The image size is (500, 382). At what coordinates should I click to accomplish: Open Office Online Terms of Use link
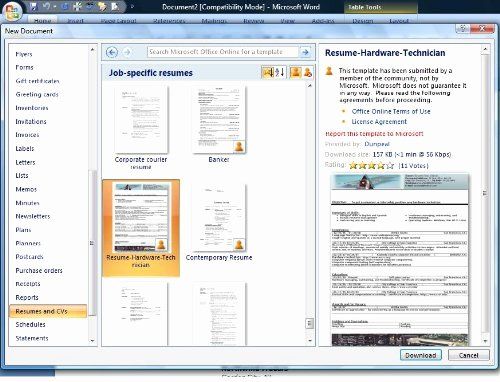tap(391, 111)
